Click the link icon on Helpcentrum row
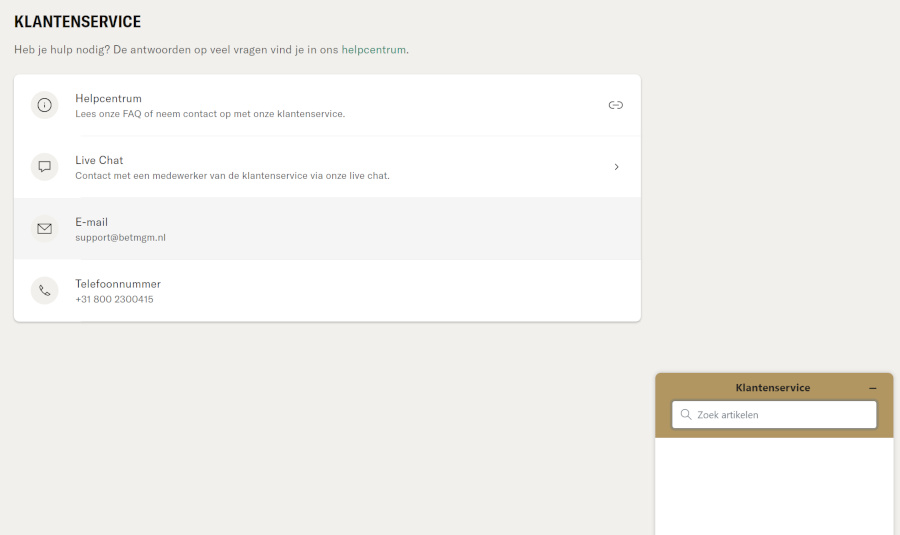 (x=615, y=105)
